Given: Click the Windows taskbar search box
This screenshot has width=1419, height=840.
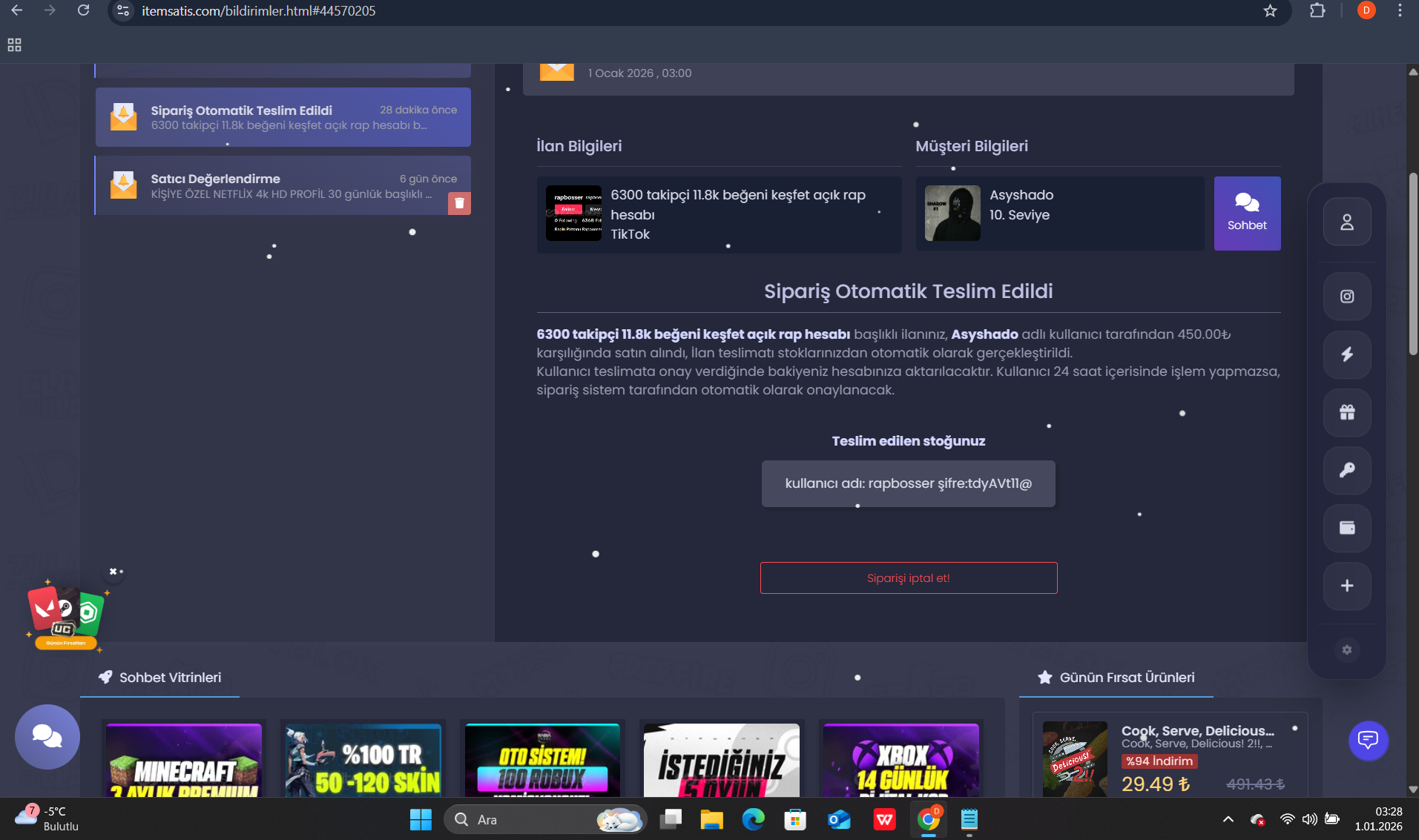Looking at the screenshot, I should pos(545,819).
